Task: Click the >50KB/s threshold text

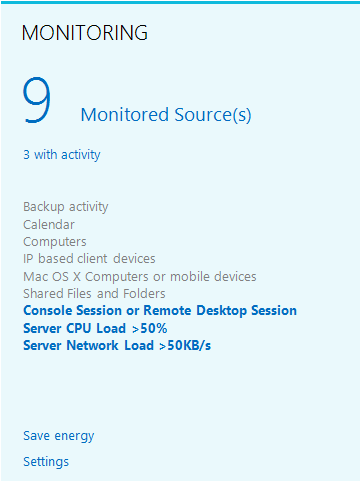Action: [185, 345]
